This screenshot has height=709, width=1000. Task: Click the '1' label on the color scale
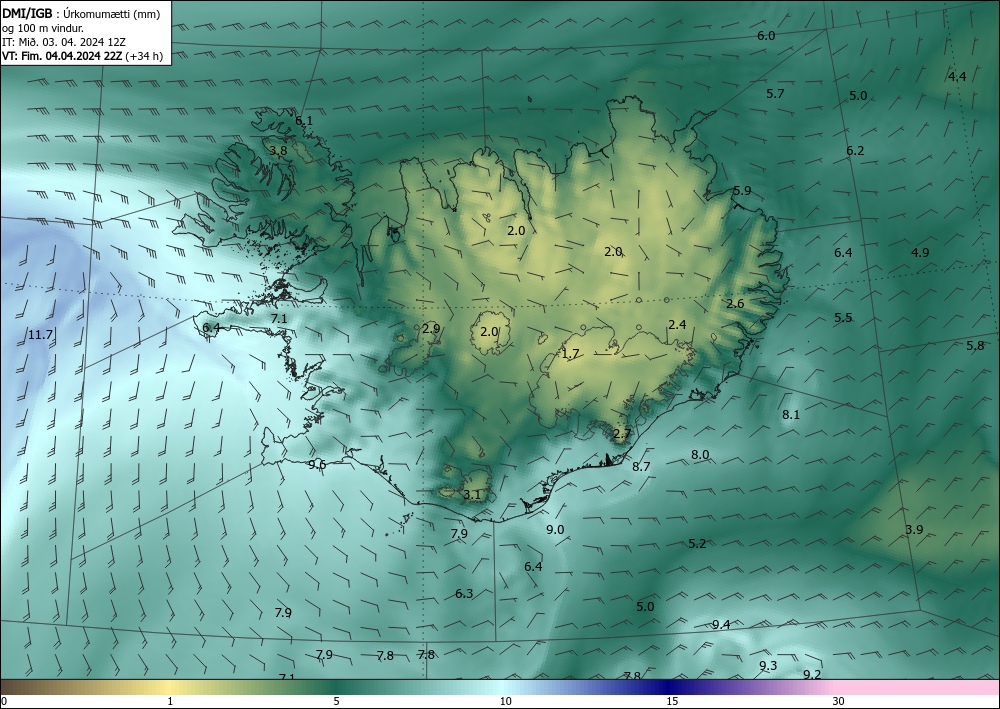point(170,701)
